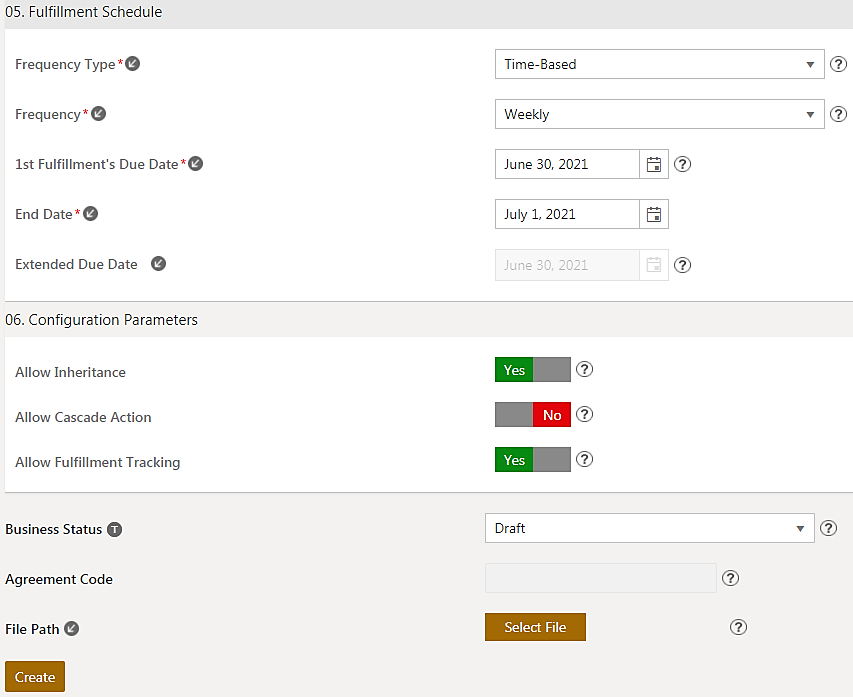Click help icon beside Frequency dropdown
This screenshot has height=697, width=853.
[839, 114]
